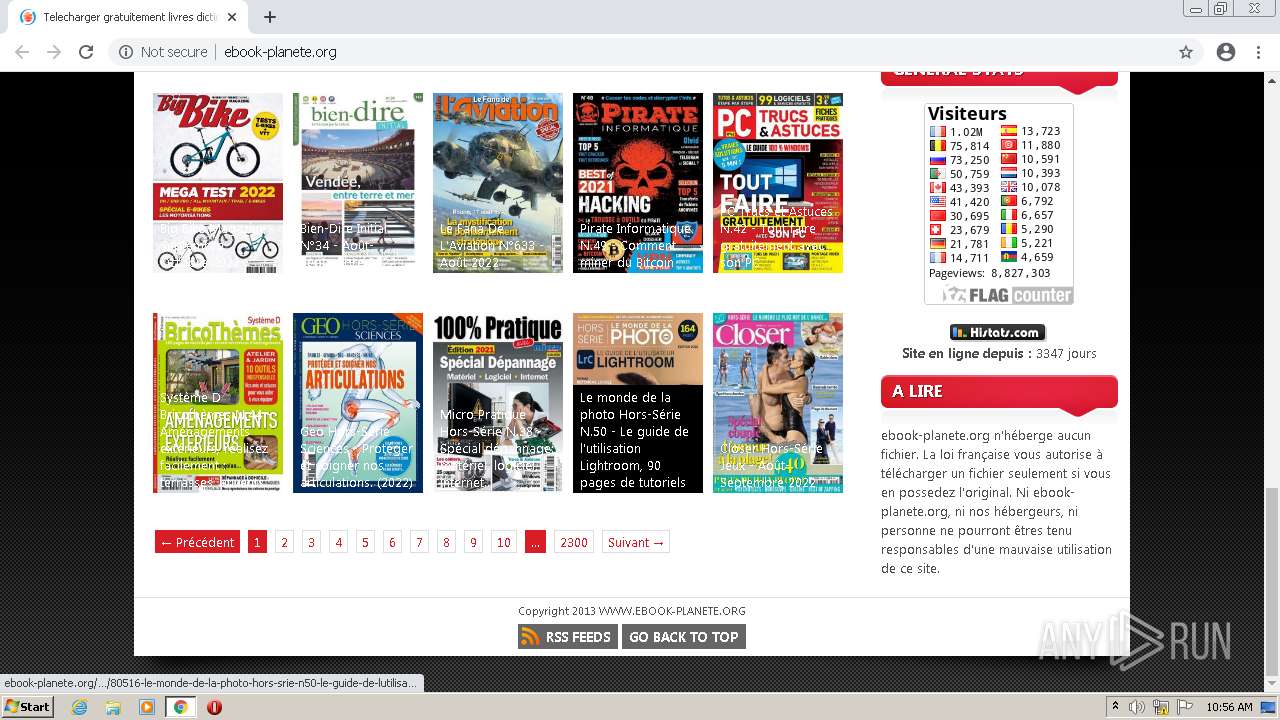Open the Windows Start menu
This screenshot has height=720, width=1280.
coord(27,707)
